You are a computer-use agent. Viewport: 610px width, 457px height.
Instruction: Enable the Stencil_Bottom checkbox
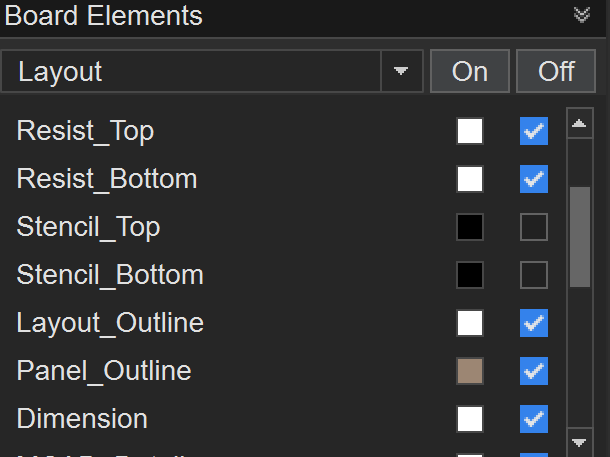(534, 275)
